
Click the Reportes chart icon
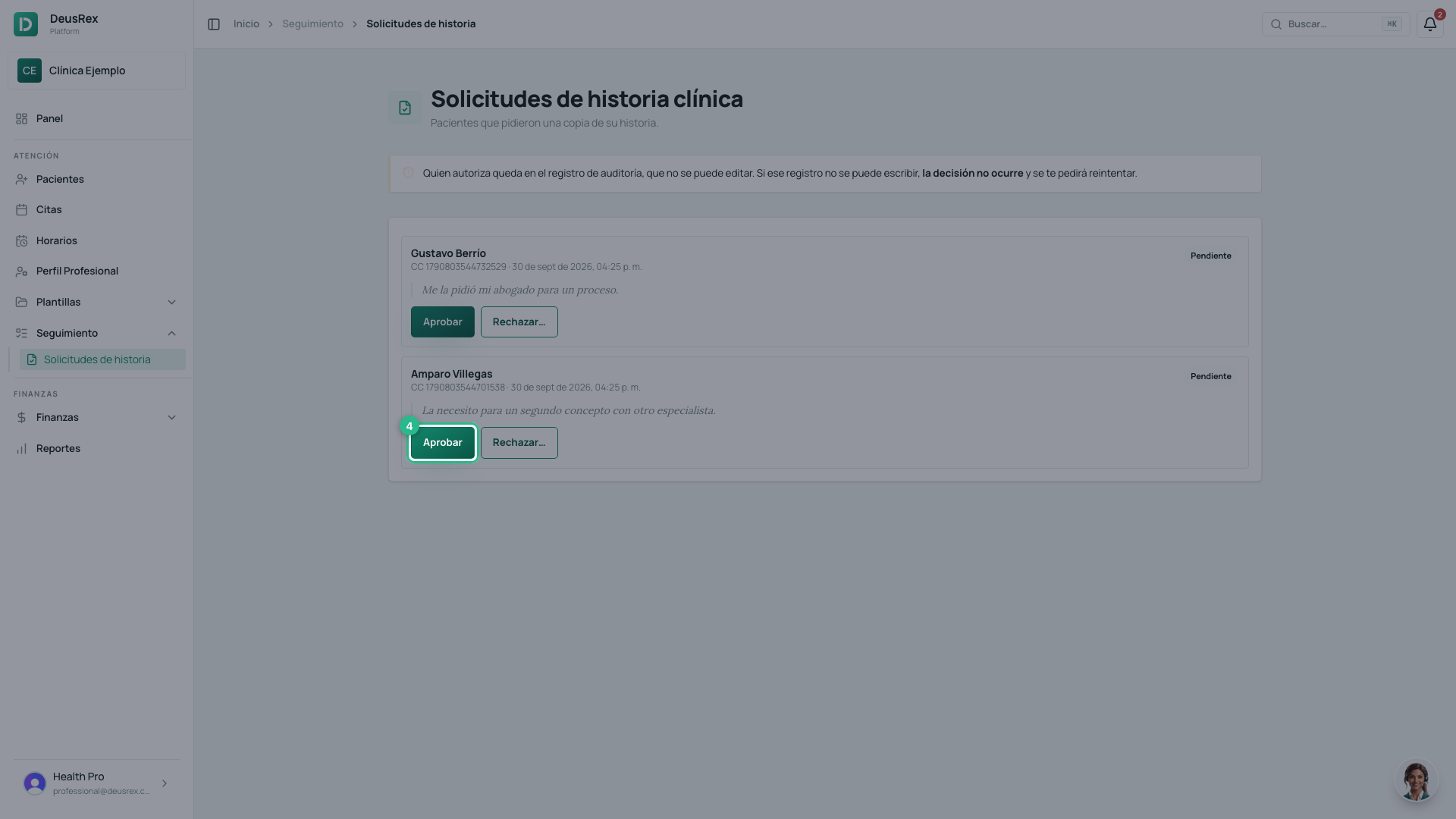pyautogui.click(x=21, y=449)
